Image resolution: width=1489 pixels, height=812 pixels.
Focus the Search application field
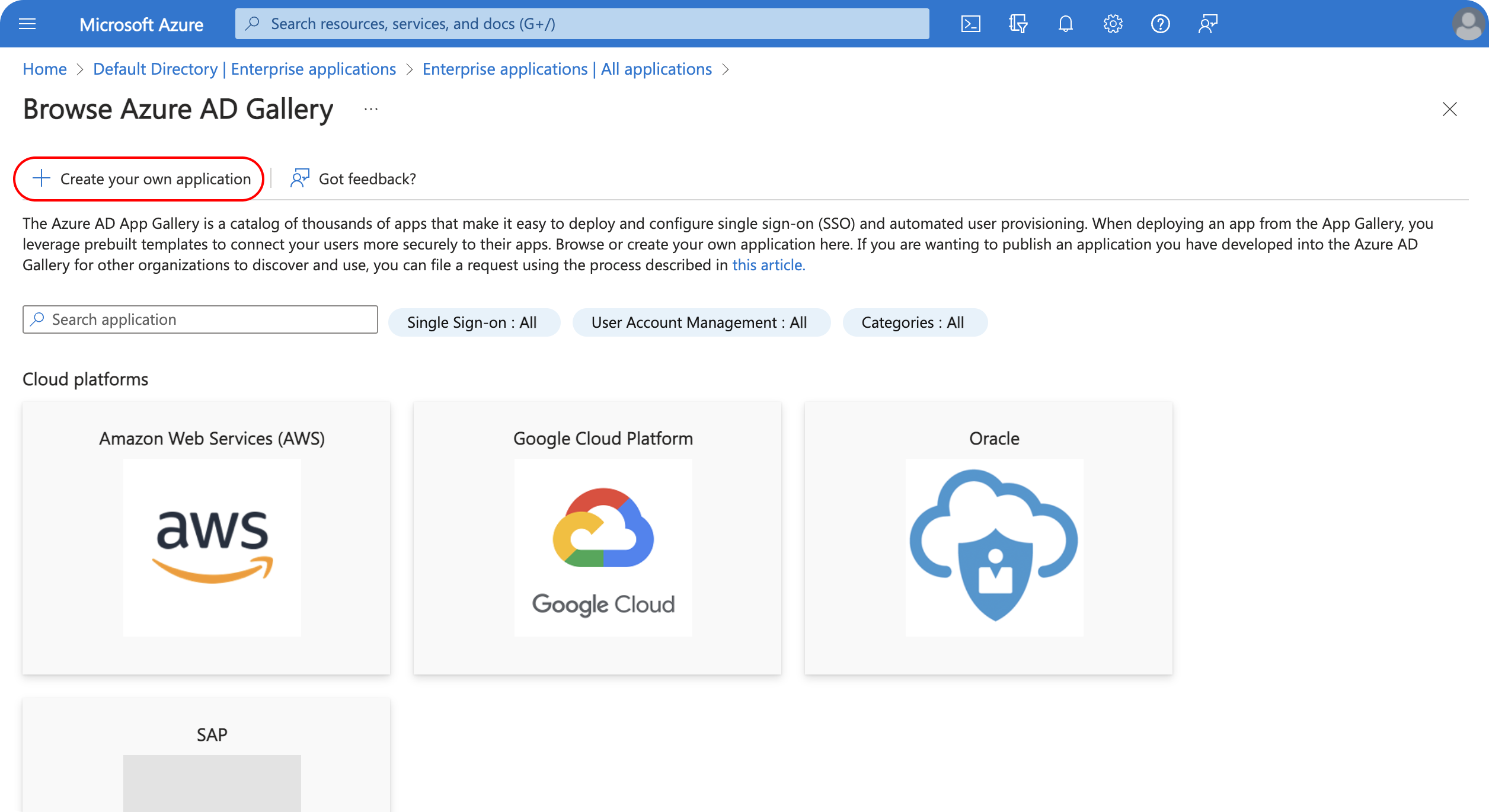click(200, 319)
